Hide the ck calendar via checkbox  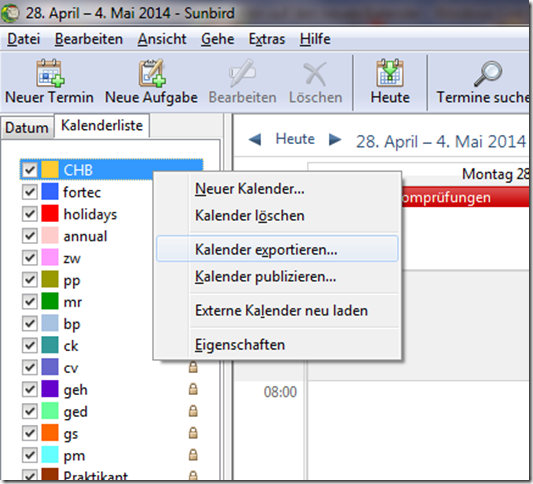[30, 345]
